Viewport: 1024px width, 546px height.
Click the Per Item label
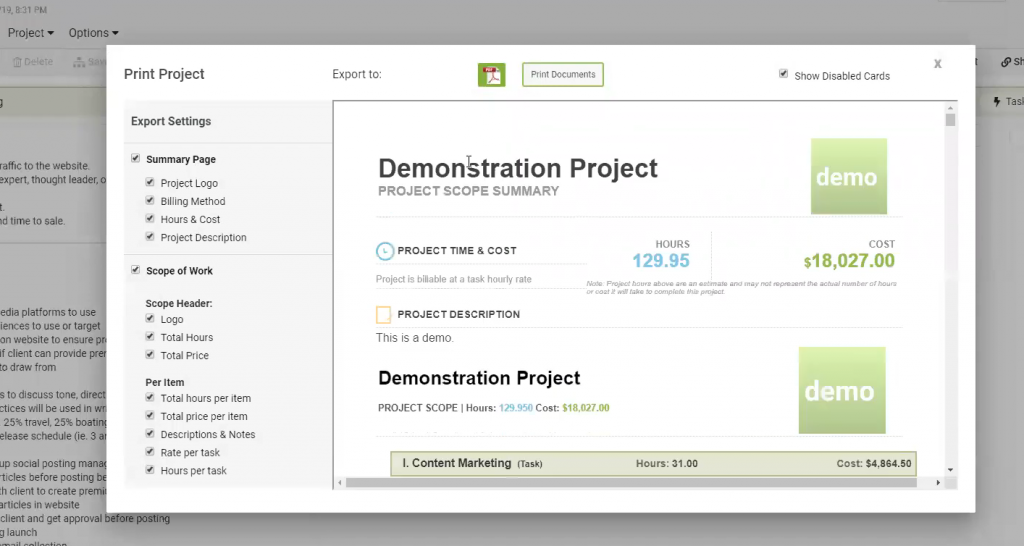pyautogui.click(x=165, y=383)
